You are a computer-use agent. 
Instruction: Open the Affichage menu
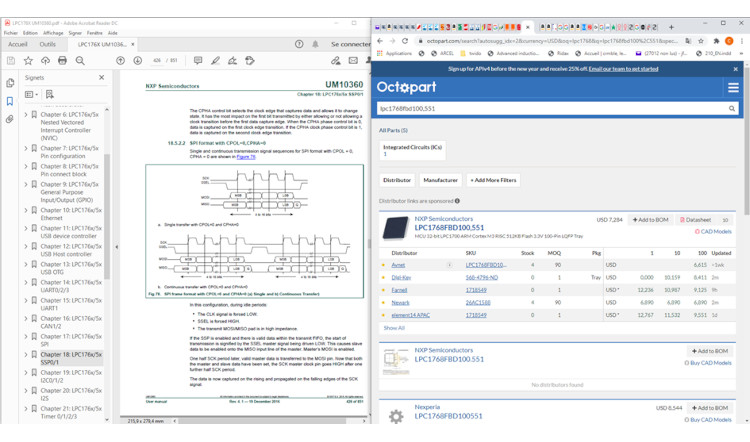(53, 33)
